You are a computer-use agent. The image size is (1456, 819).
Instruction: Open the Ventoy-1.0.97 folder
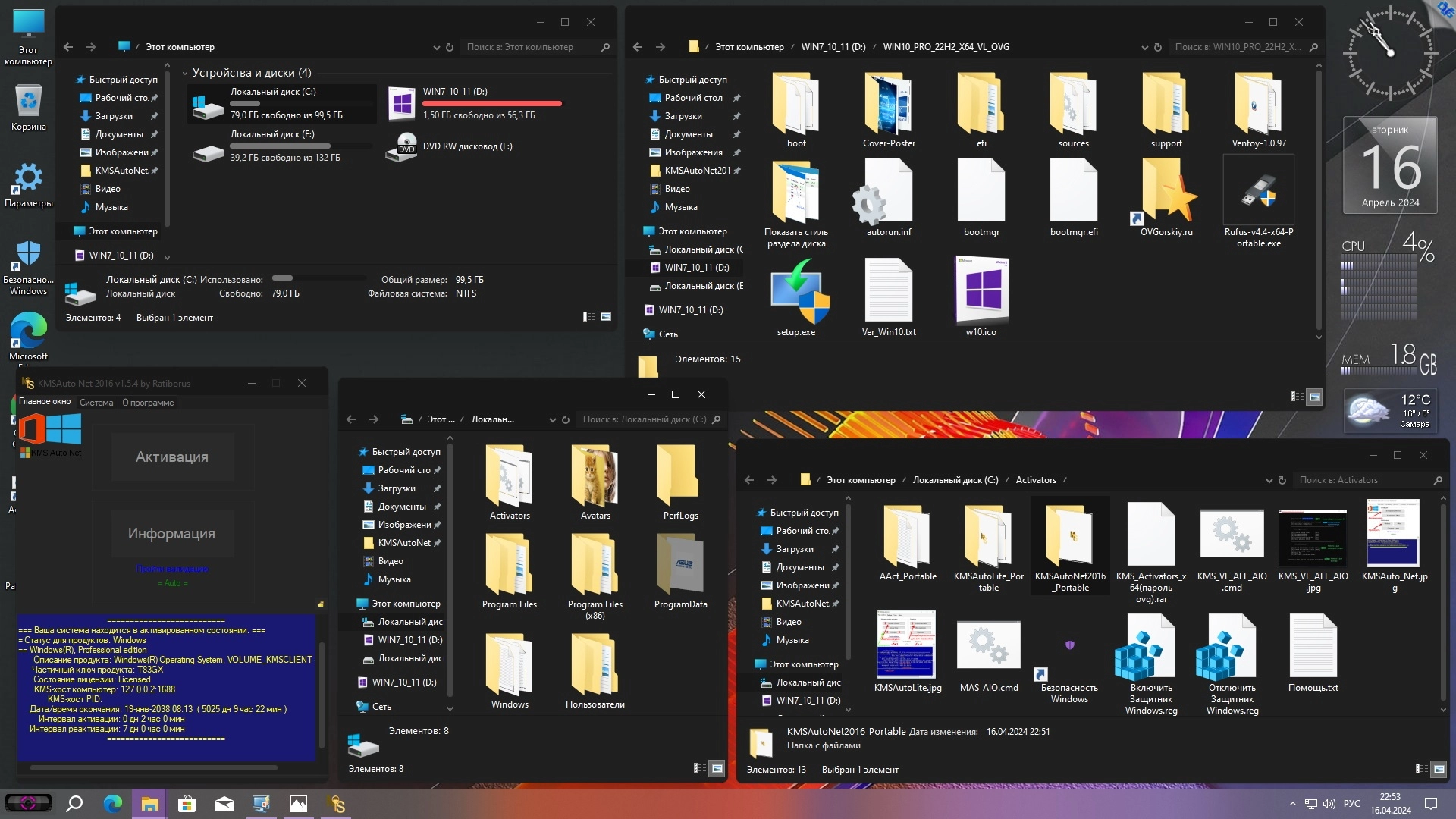pos(1258,106)
